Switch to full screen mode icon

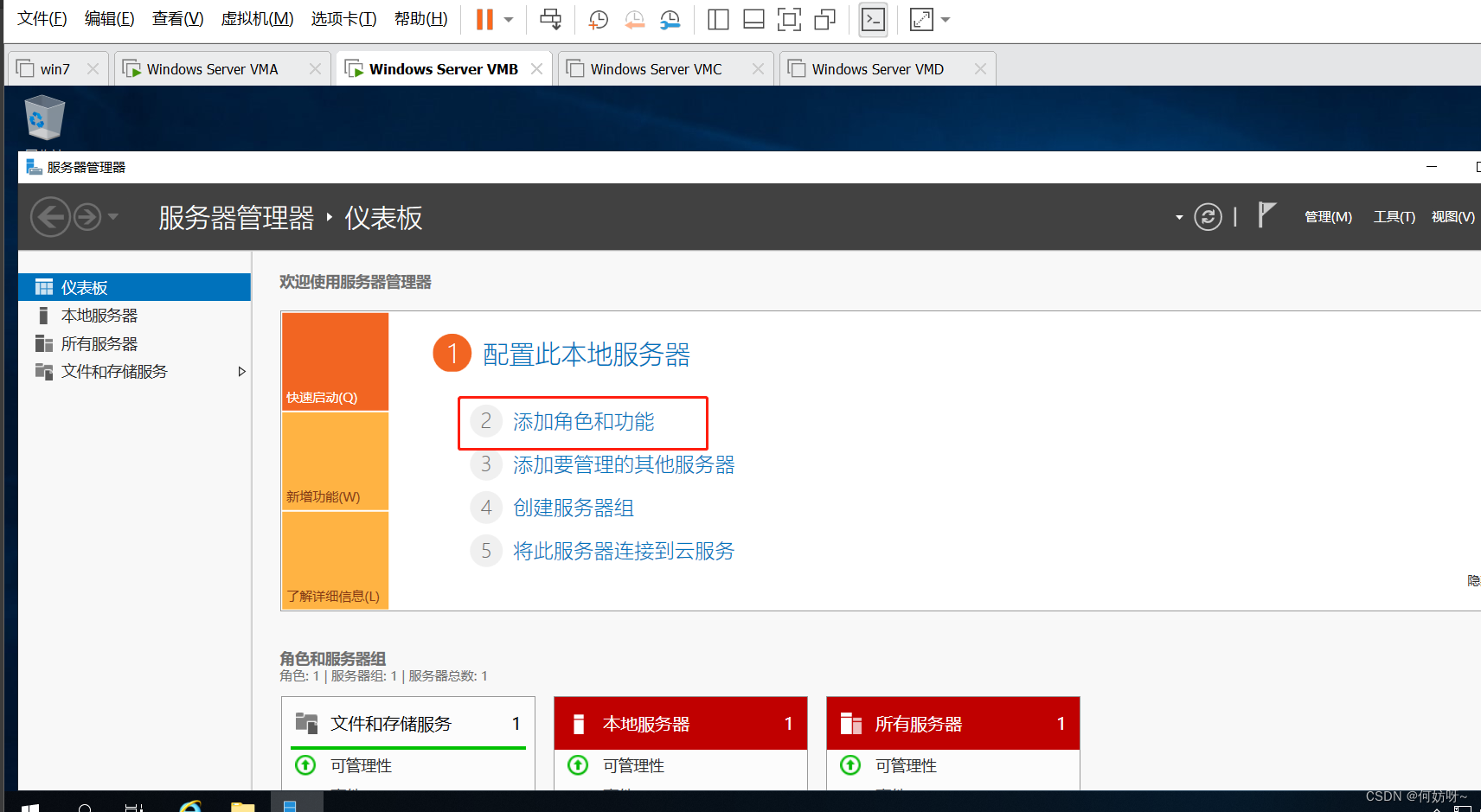click(x=789, y=19)
